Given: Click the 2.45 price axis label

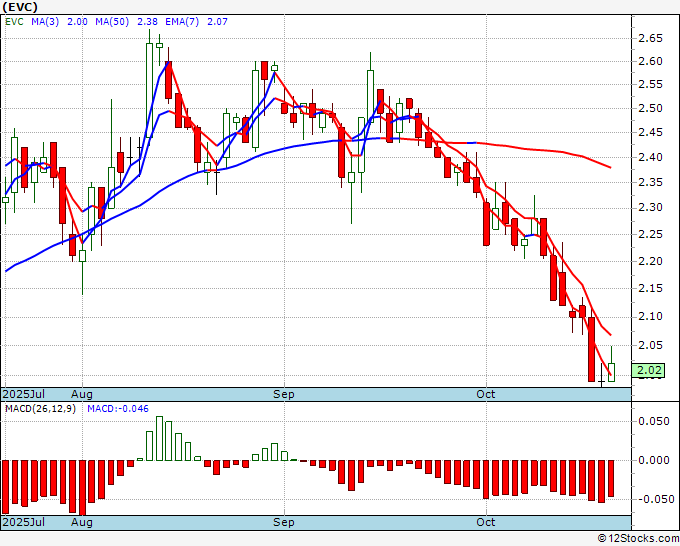Looking at the screenshot, I should pyautogui.click(x=651, y=133).
